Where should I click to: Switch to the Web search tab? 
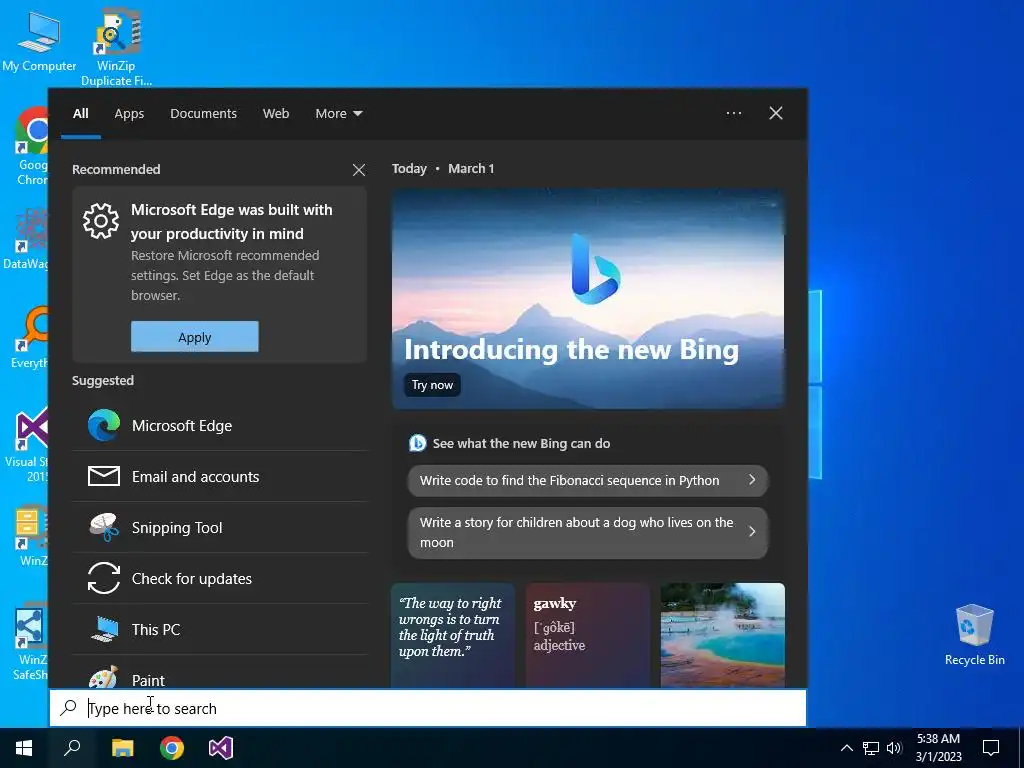pyautogui.click(x=276, y=114)
